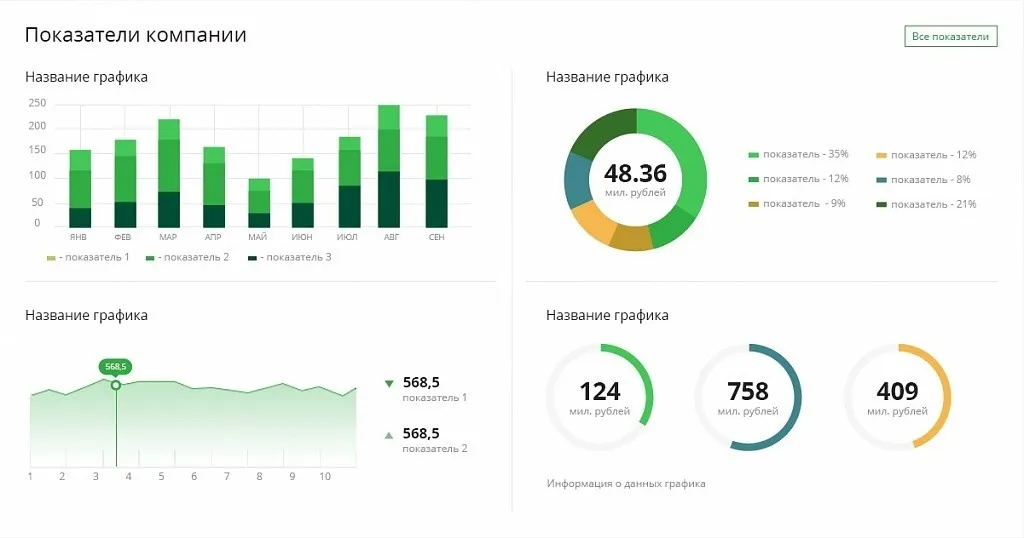Select the down triangle icon beside показатель 1
The height and width of the screenshot is (538, 1024).
389,383
